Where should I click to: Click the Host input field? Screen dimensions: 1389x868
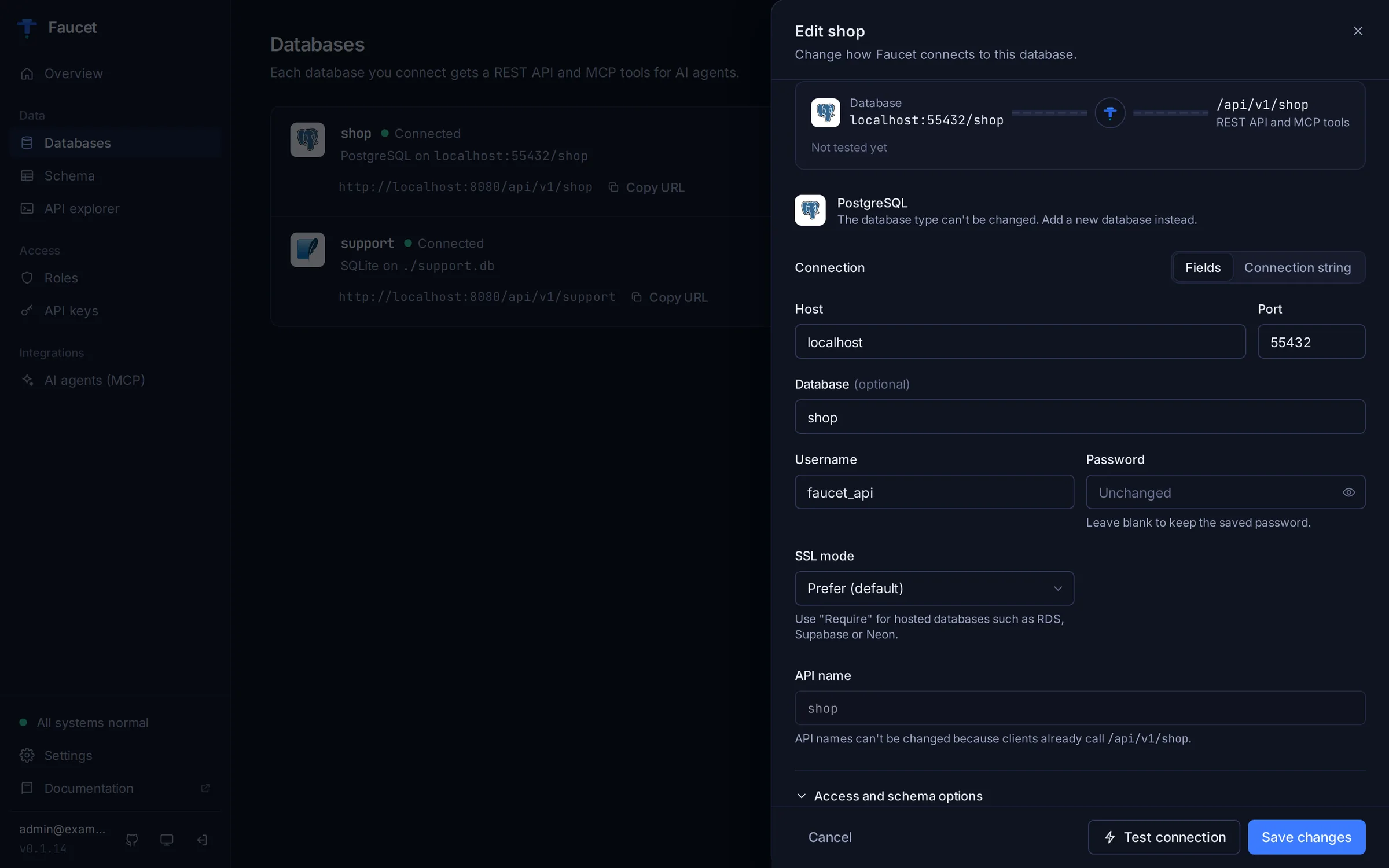coord(1020,341)
